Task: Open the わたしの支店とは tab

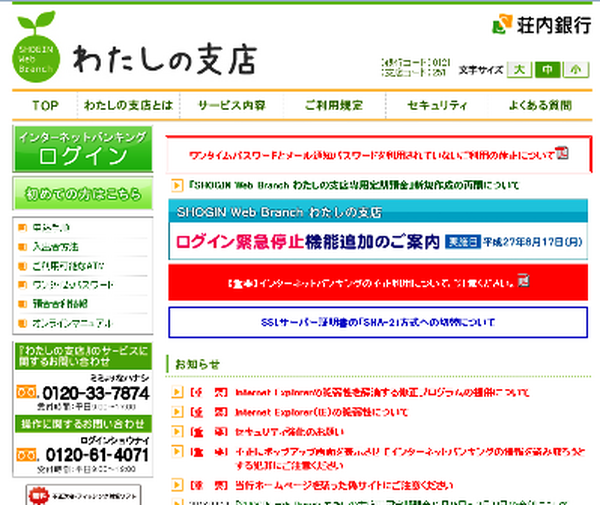Action: tap(129, 105)
